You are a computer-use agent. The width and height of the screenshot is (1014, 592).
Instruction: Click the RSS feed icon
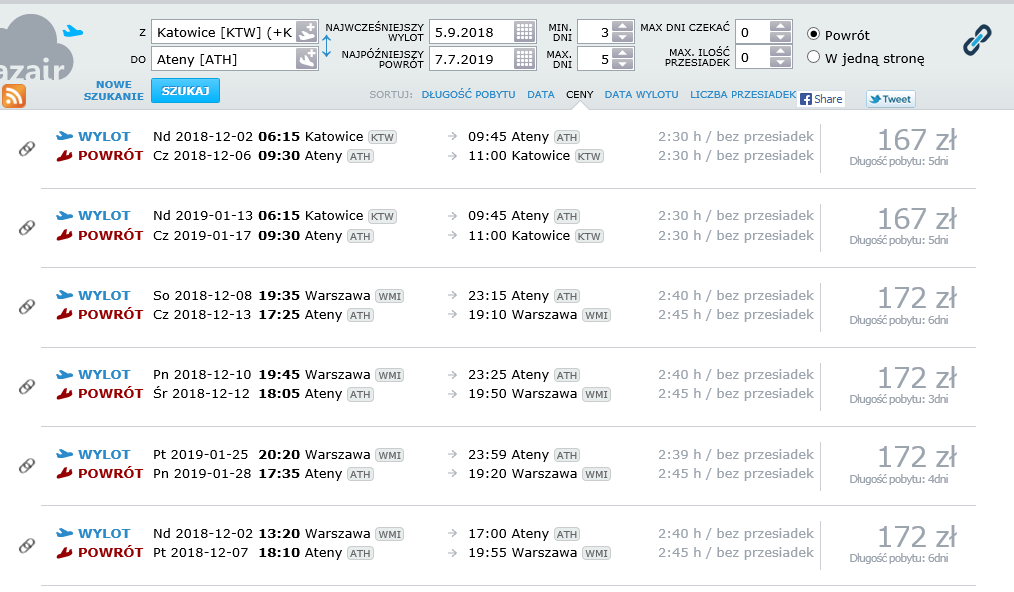point(14,96)
